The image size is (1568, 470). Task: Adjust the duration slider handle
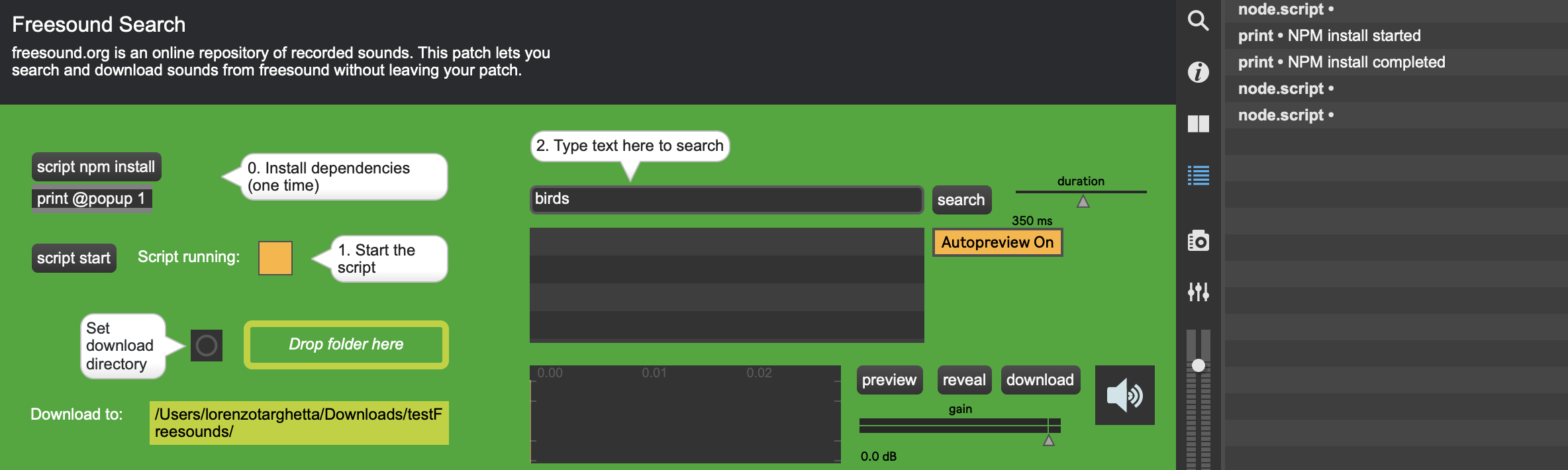1083,201
